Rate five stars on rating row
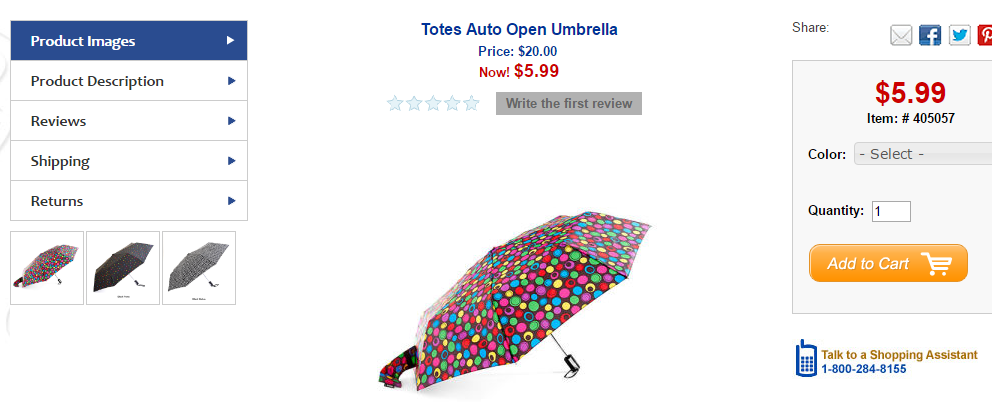Screen dimensions: 992x414 (471, 103)
